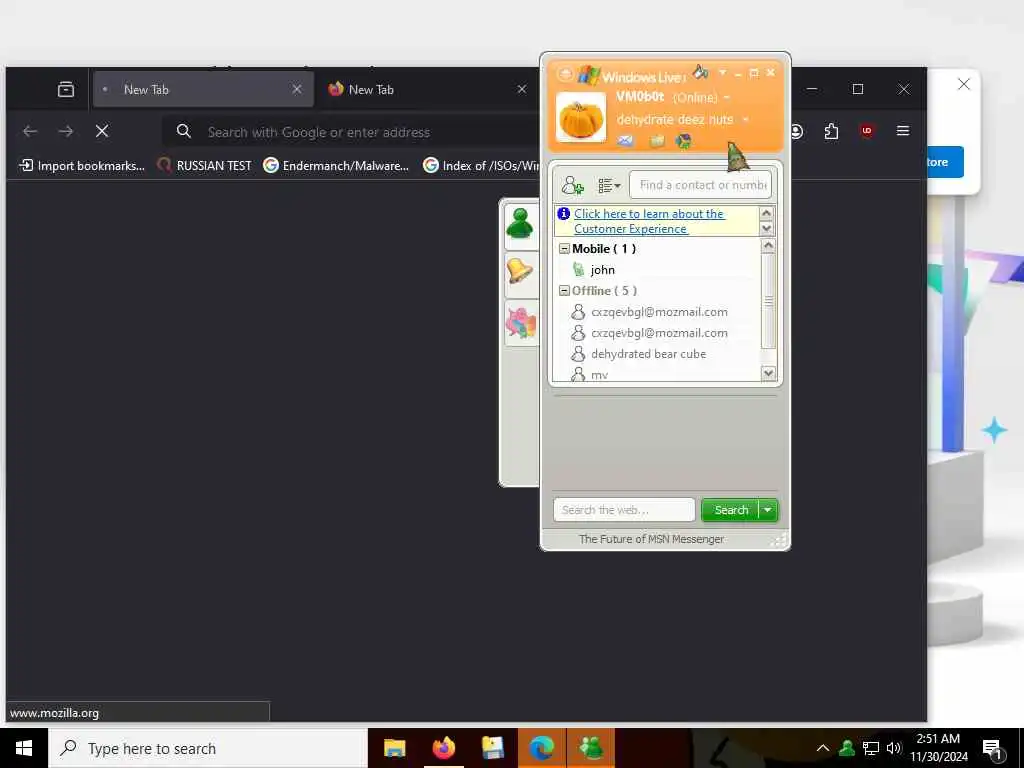Screen dimensions: 1024x768
Task: Open the Show menu arrow in Messenger title bar
Action: (722, 72)
